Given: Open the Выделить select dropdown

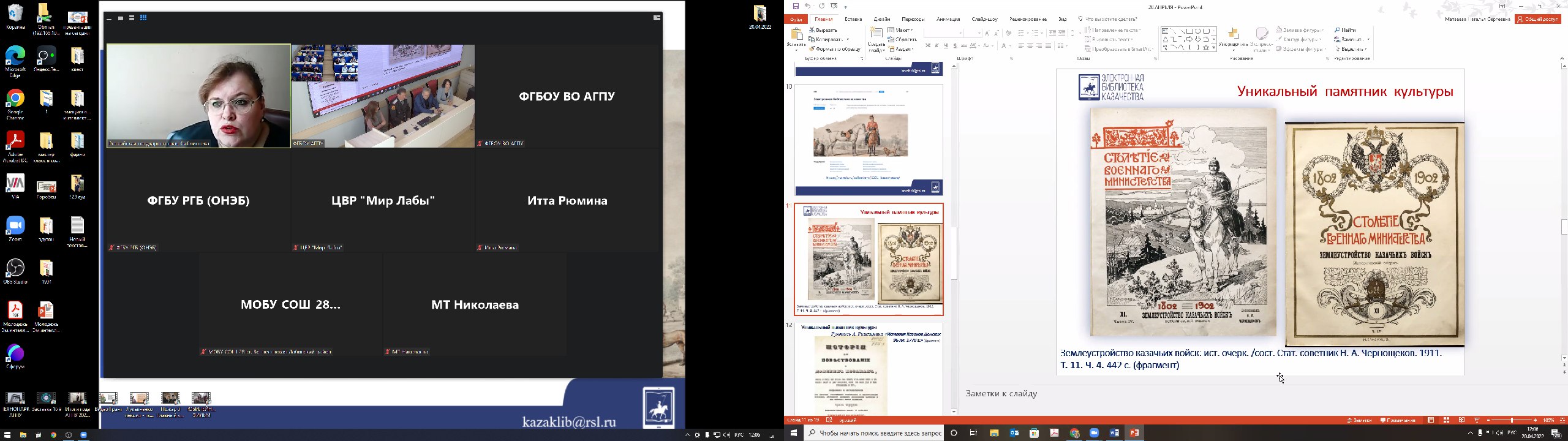Looking at the screenshot, I should [x=1351, y=49].
